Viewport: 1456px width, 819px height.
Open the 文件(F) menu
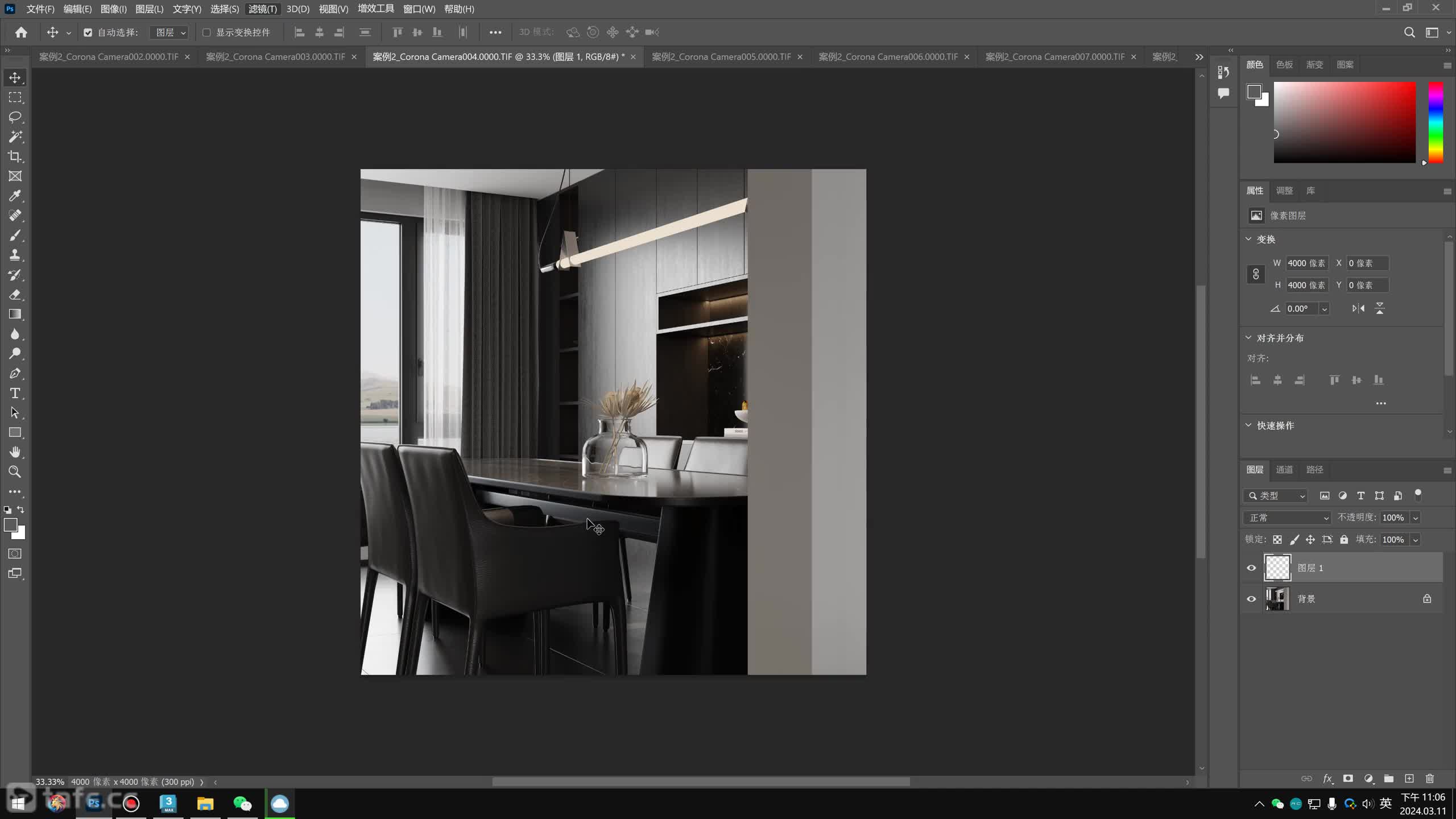click(x=40, y=9)
